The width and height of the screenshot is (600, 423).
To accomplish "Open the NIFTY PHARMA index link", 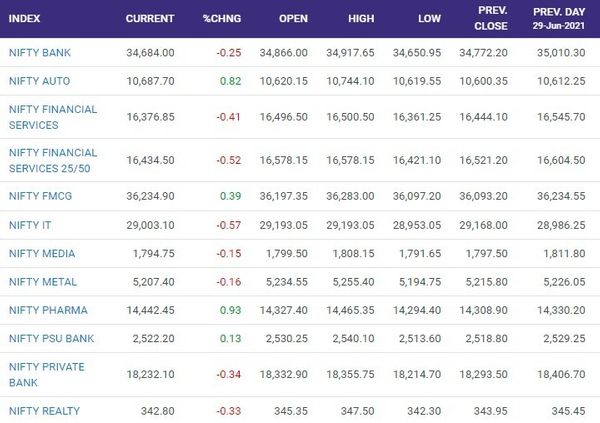I will click(48, 310).
